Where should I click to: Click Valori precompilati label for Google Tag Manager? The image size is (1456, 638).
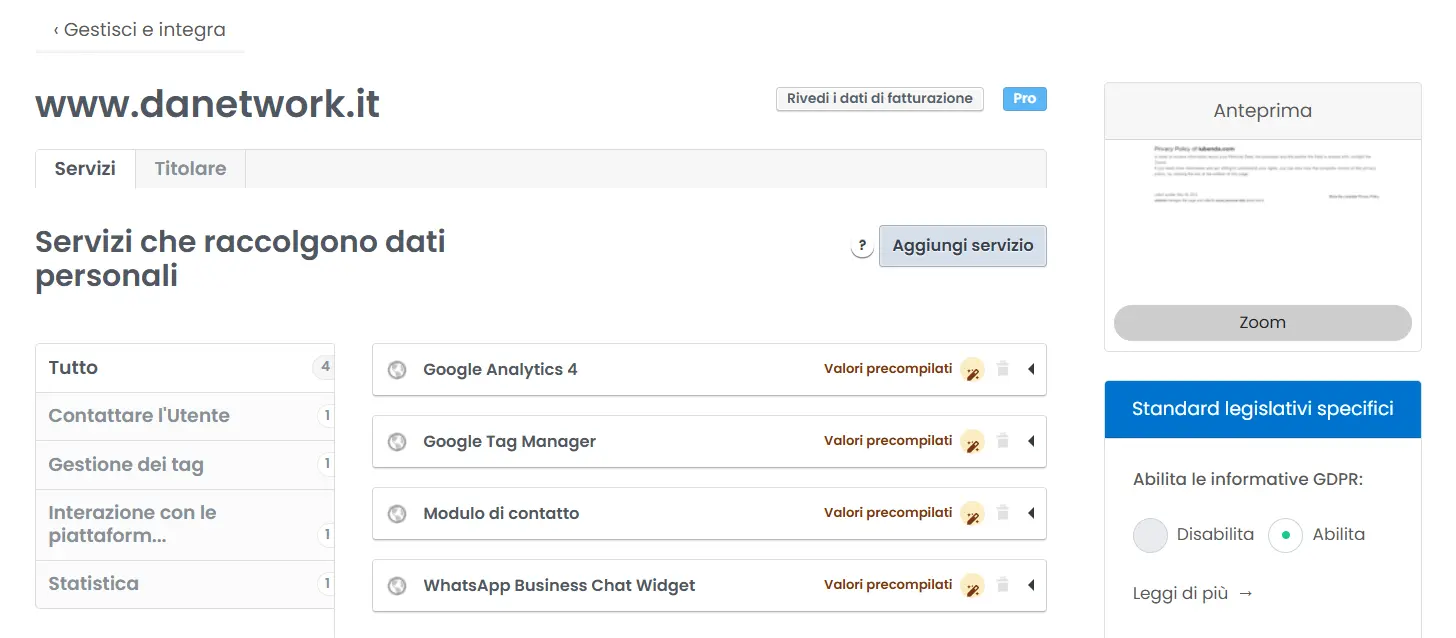point(888,441)
